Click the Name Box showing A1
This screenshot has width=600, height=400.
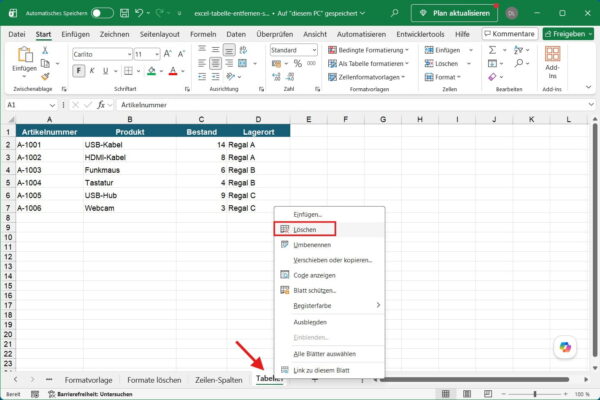coord(27,105)
